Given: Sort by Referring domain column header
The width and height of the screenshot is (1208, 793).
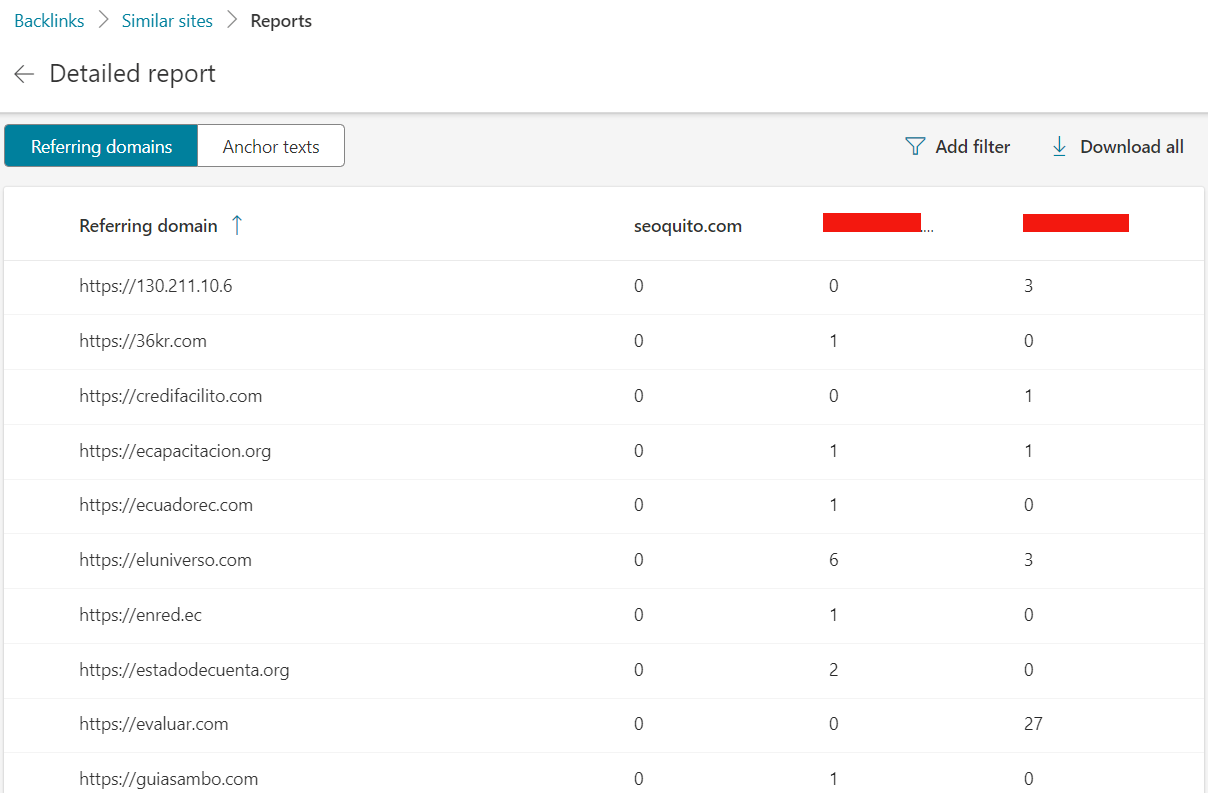Looking at the screenshot, I should (x=148, y=226).
